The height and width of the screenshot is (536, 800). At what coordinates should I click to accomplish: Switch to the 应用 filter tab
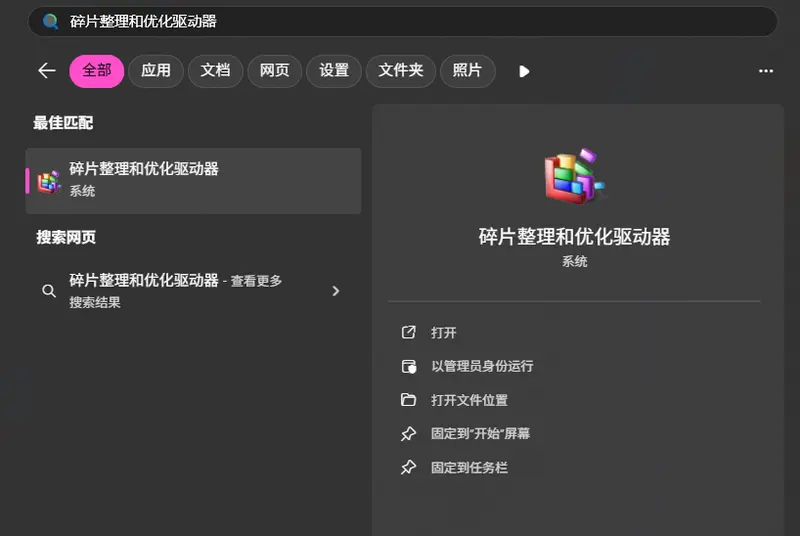pos(156,71)
